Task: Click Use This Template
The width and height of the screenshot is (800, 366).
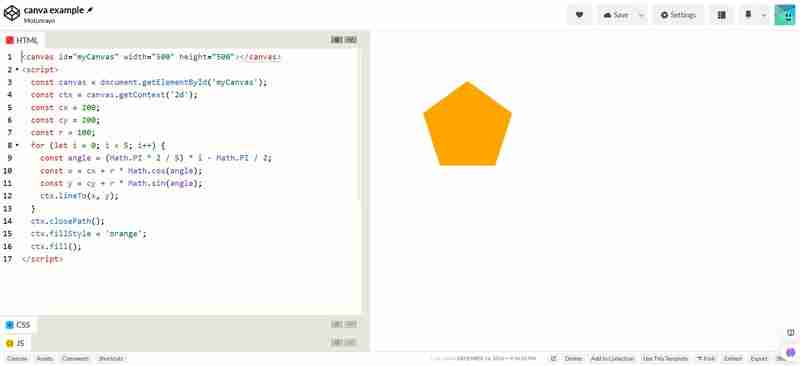Action: [x=665, y=358]
